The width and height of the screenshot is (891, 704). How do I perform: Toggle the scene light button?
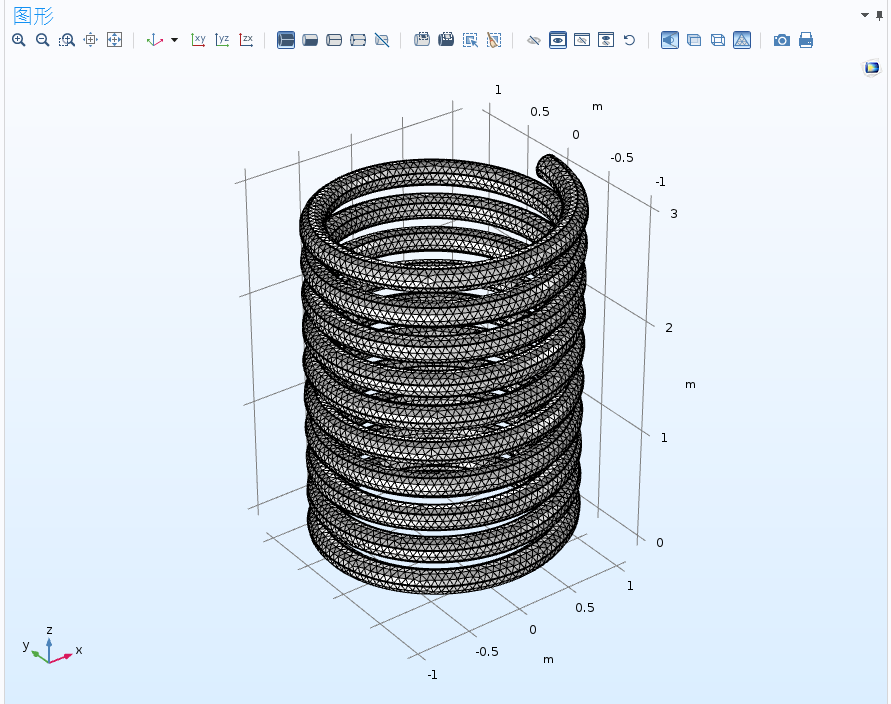click(x=670, y=40)
